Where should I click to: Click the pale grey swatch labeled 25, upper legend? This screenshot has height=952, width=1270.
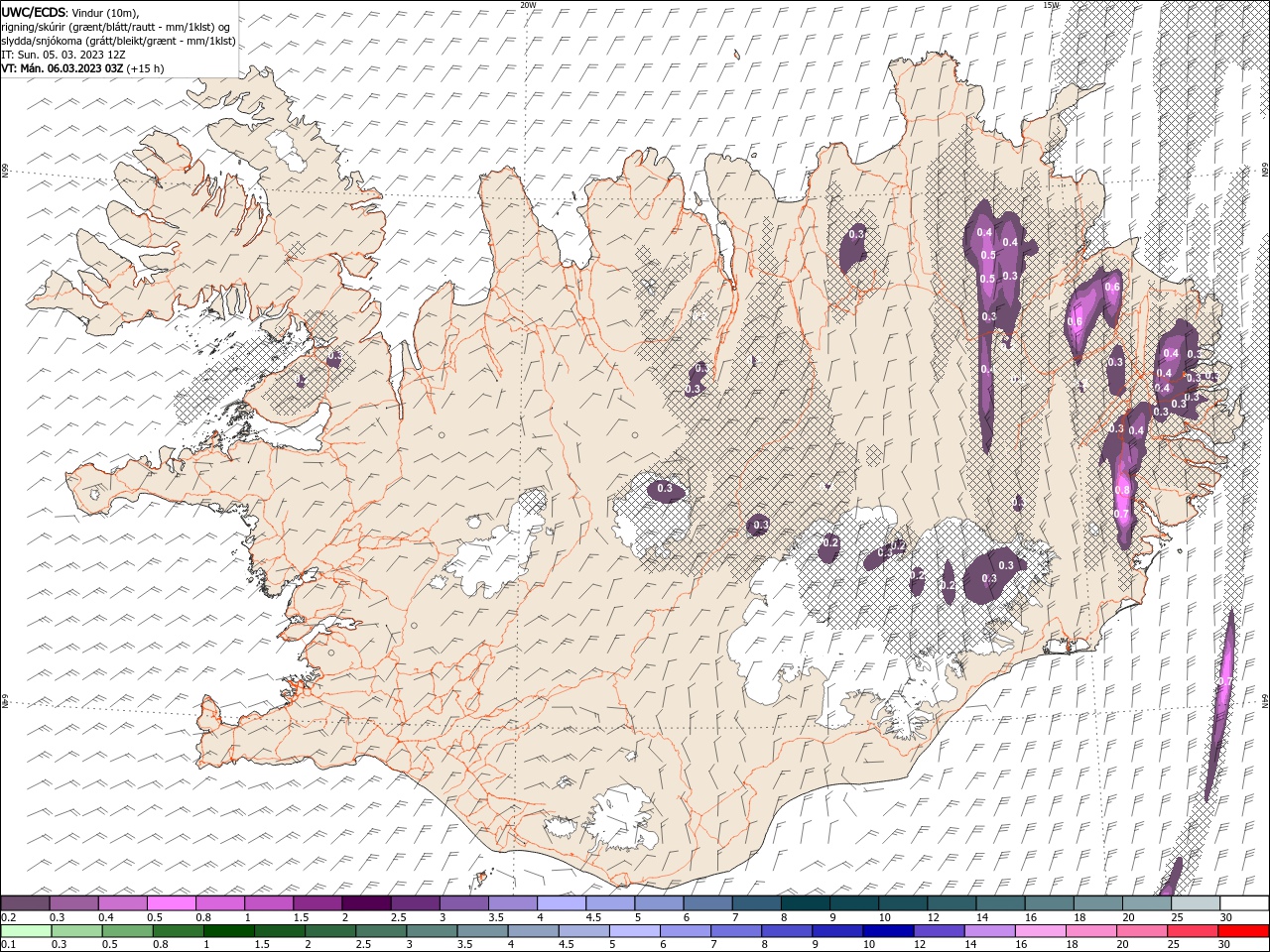(1194, 903)
